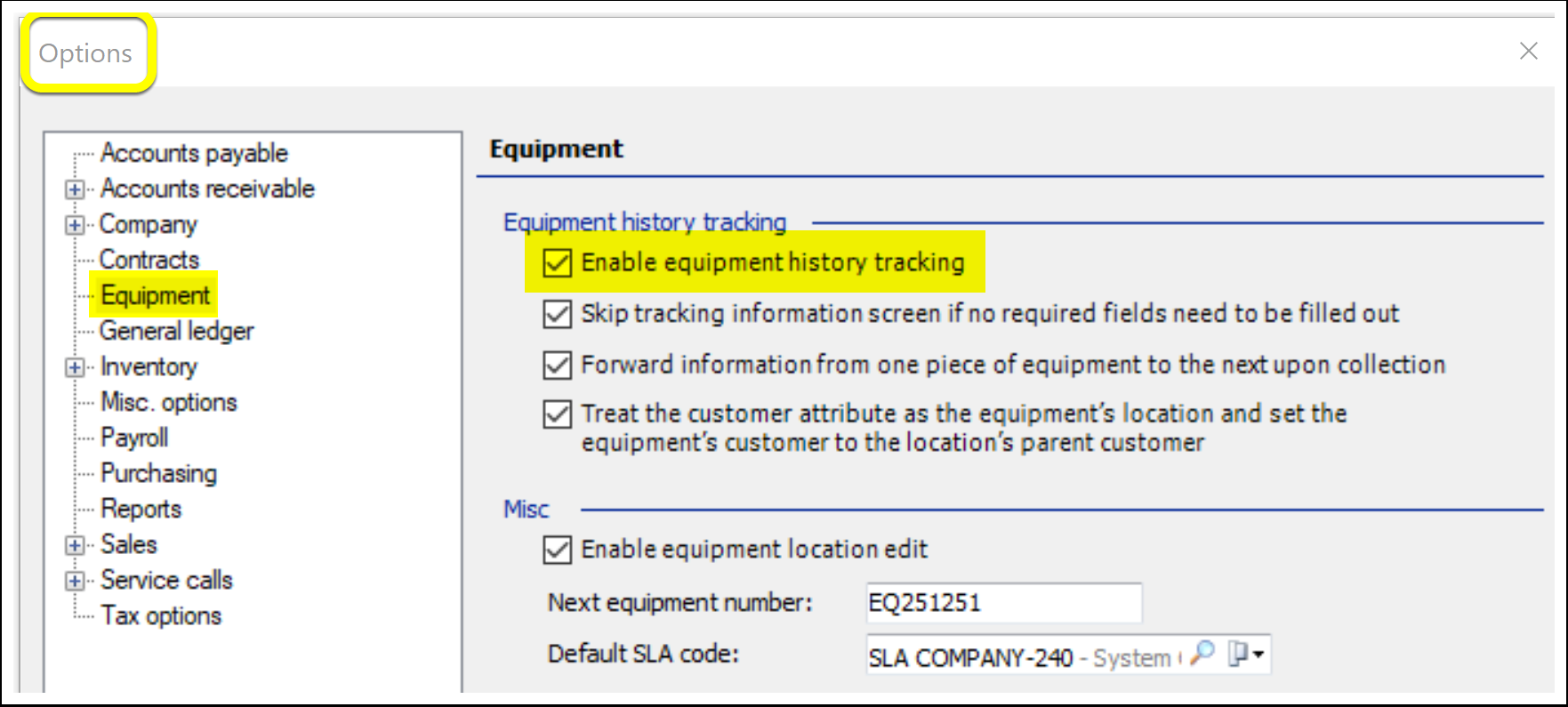The height and width of the screenshot is (707, 1568).
Task: Open General ledger options
Action: click(176, 331)
